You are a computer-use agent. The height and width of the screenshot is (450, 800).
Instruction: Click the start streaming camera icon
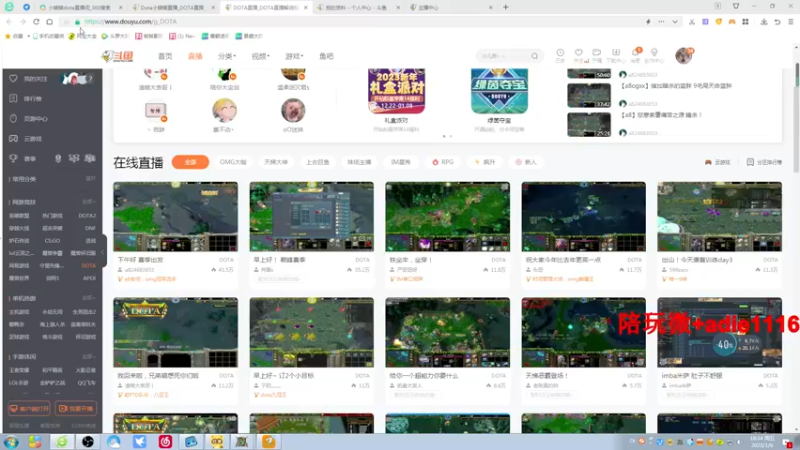pos(596,55)
